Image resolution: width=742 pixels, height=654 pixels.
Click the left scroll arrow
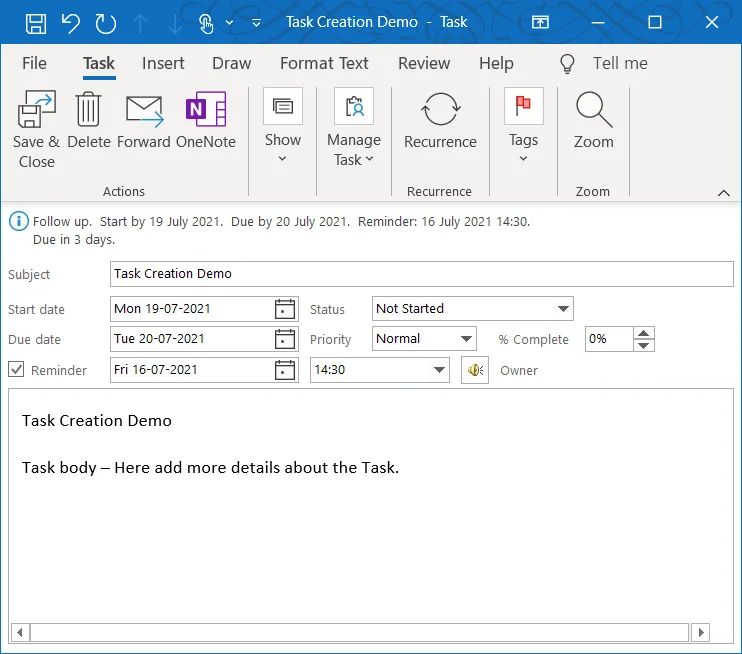point(20,632)
